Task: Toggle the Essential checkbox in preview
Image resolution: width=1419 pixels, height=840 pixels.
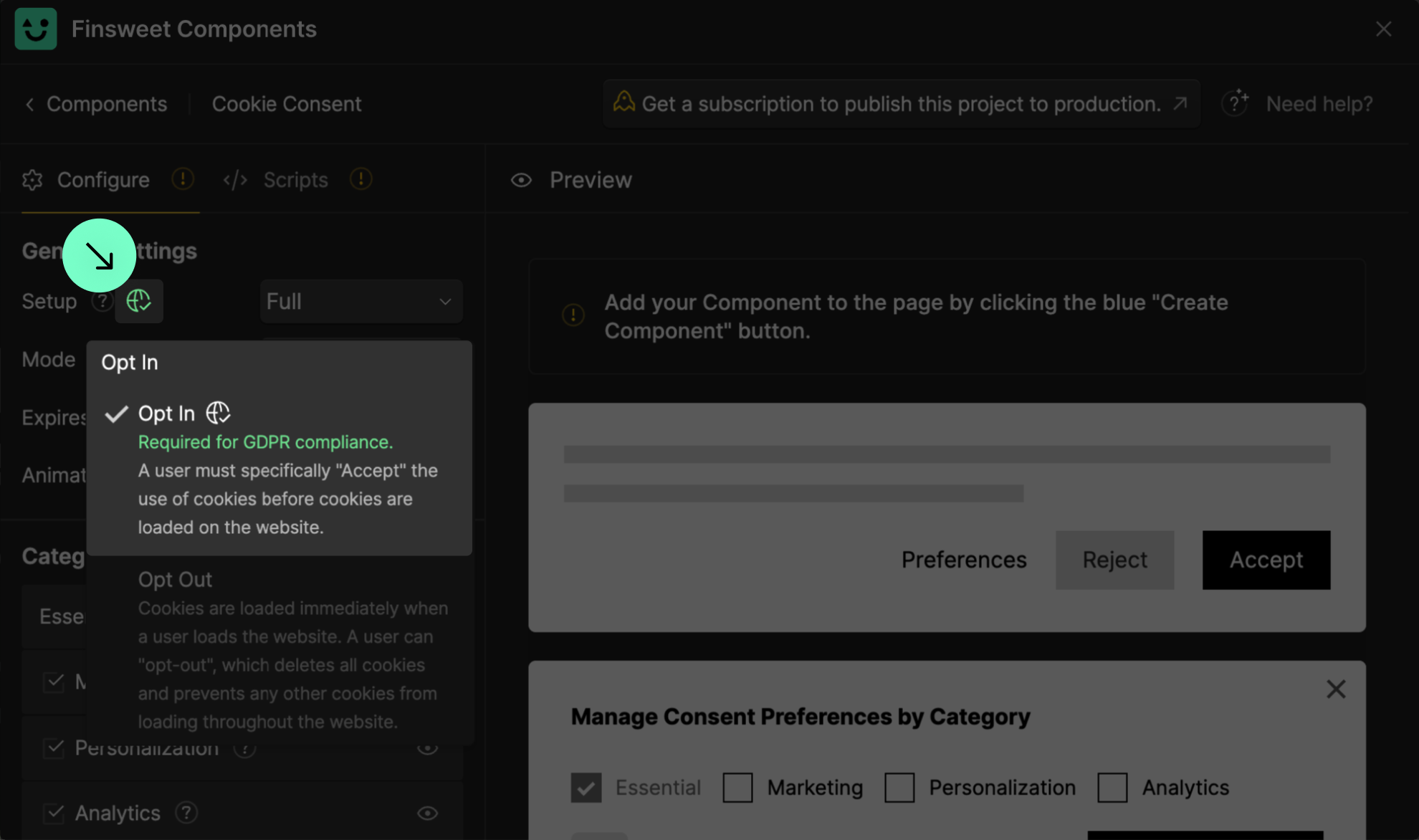Action: click(586, 787)
